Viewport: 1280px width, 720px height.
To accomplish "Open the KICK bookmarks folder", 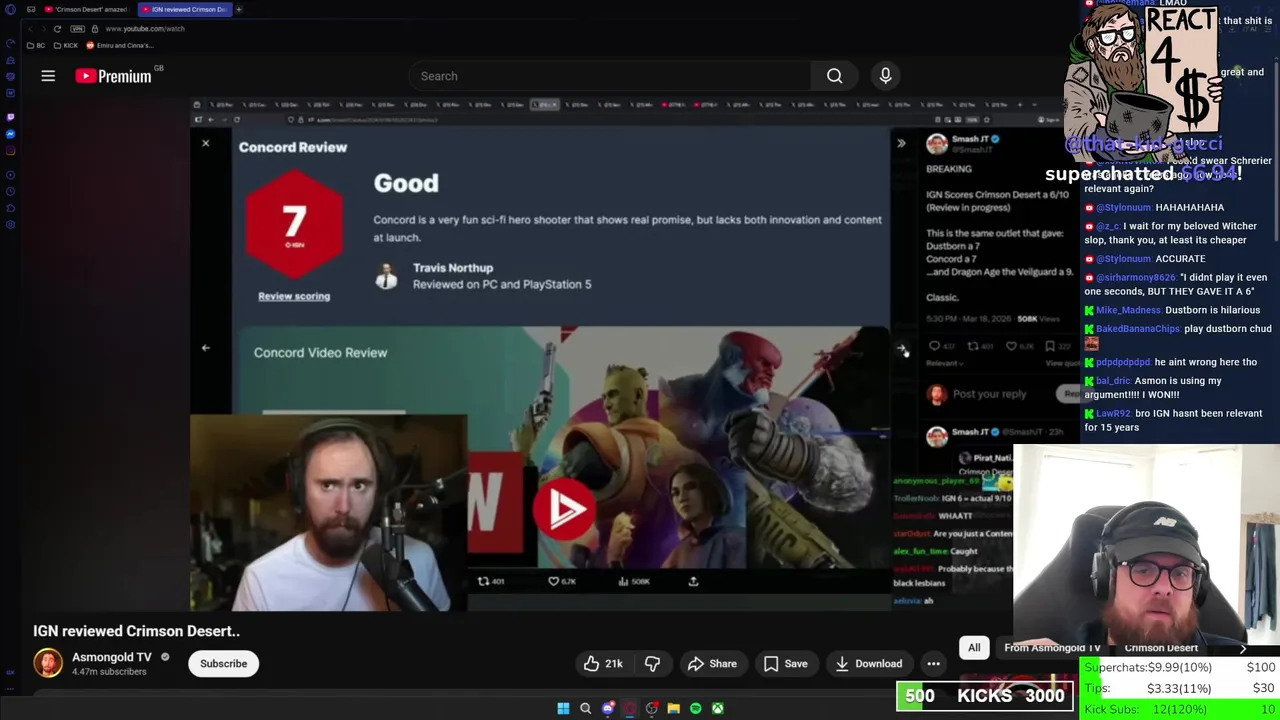I will tap(66, 45).
